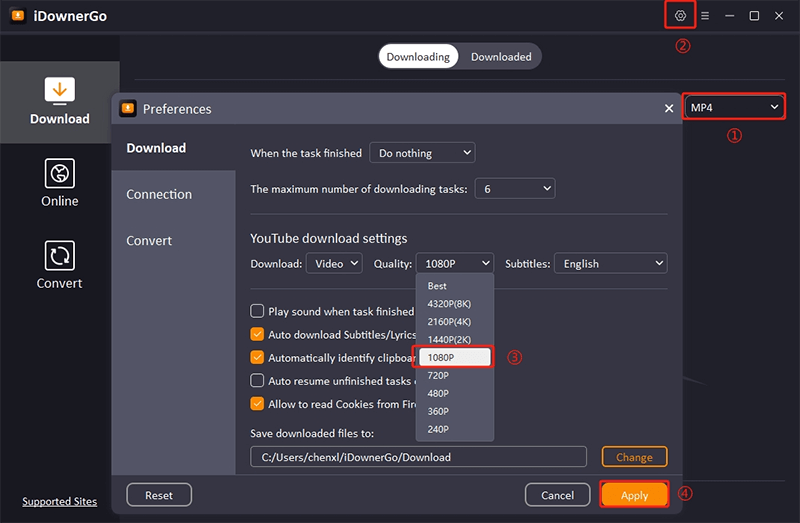Open the Online browser section icon

pyautogui.click(x=60, y=173)
